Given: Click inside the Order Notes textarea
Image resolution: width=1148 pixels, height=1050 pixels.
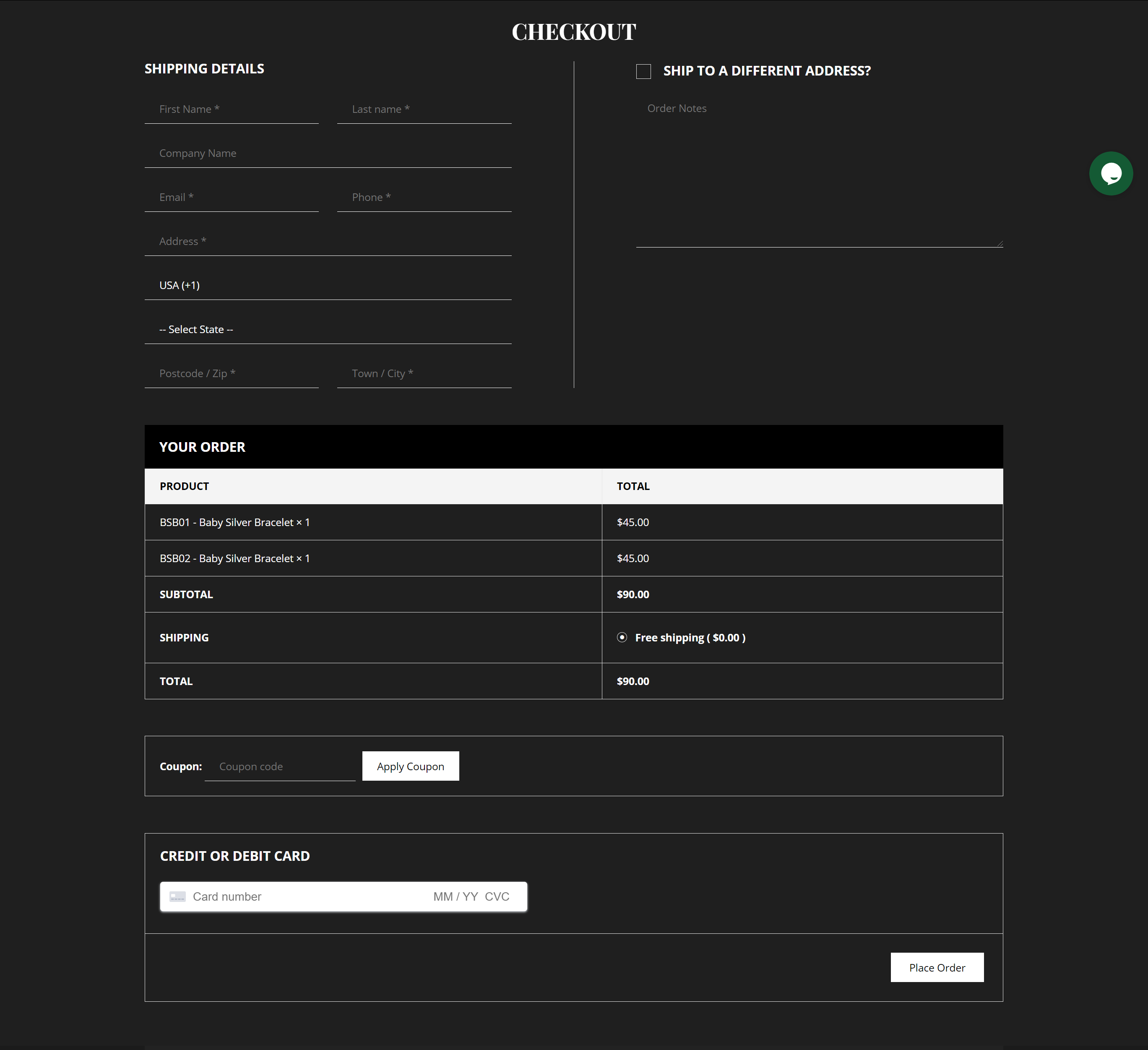Looking at the screenshot, I should 819,171.
